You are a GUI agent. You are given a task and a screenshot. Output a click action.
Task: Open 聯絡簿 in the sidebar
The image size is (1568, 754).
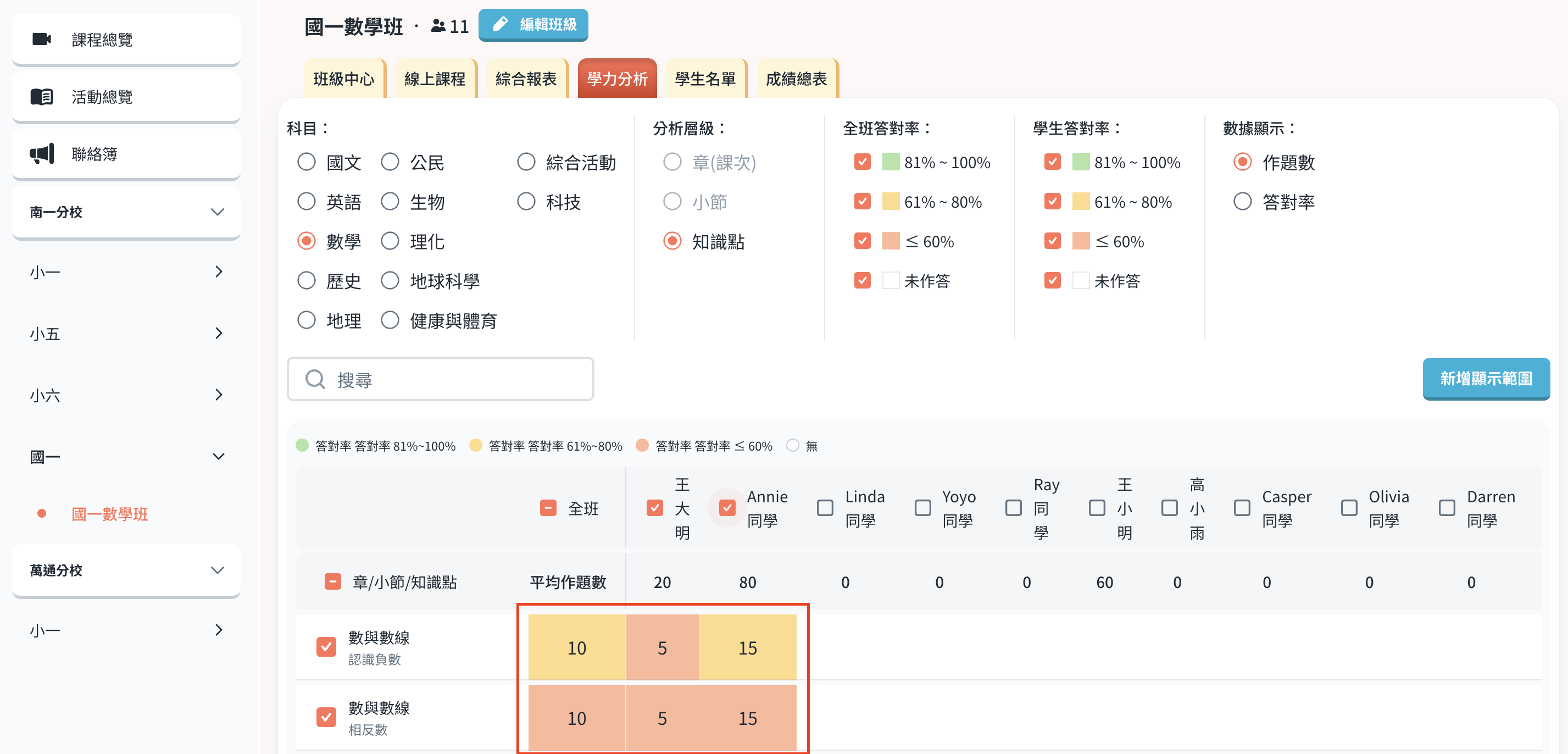(x=126, y=154)
